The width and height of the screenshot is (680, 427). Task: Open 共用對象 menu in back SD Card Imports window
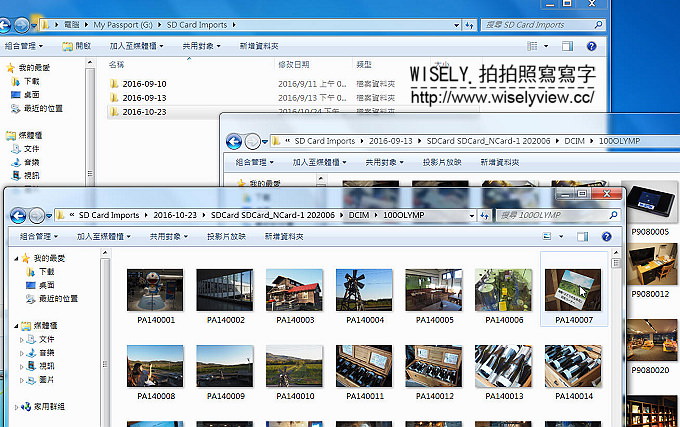click(x=201, y=46)
